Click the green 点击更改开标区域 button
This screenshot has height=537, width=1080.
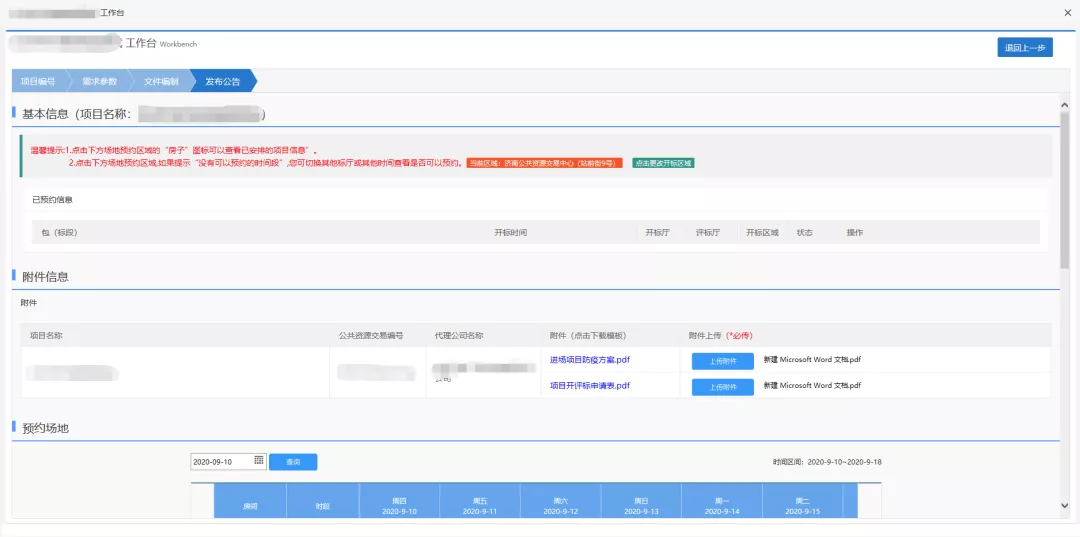(x=662, y=163)
